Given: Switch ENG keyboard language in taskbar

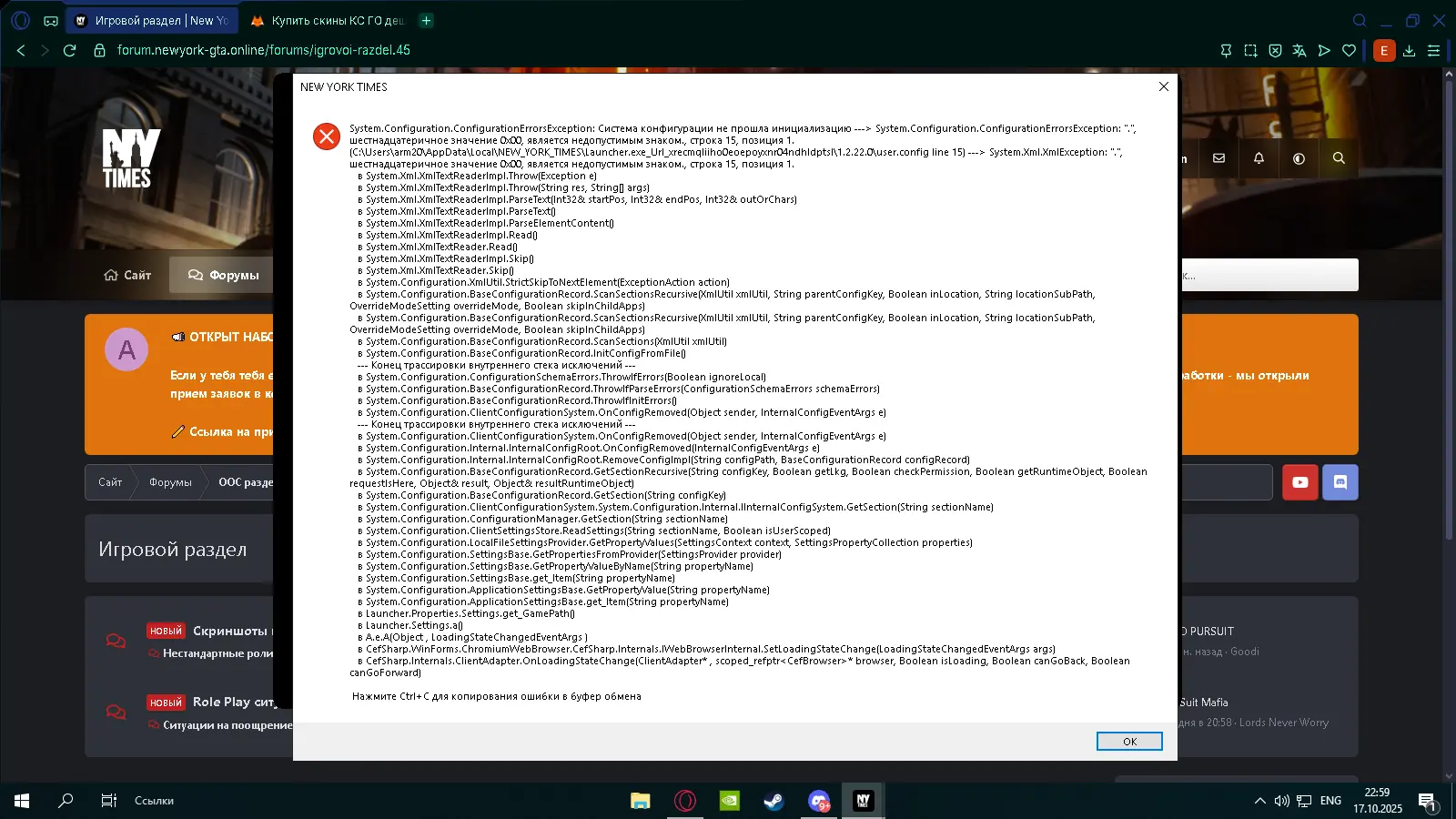Looking at the screenshot, I should tap(1330, 801).
